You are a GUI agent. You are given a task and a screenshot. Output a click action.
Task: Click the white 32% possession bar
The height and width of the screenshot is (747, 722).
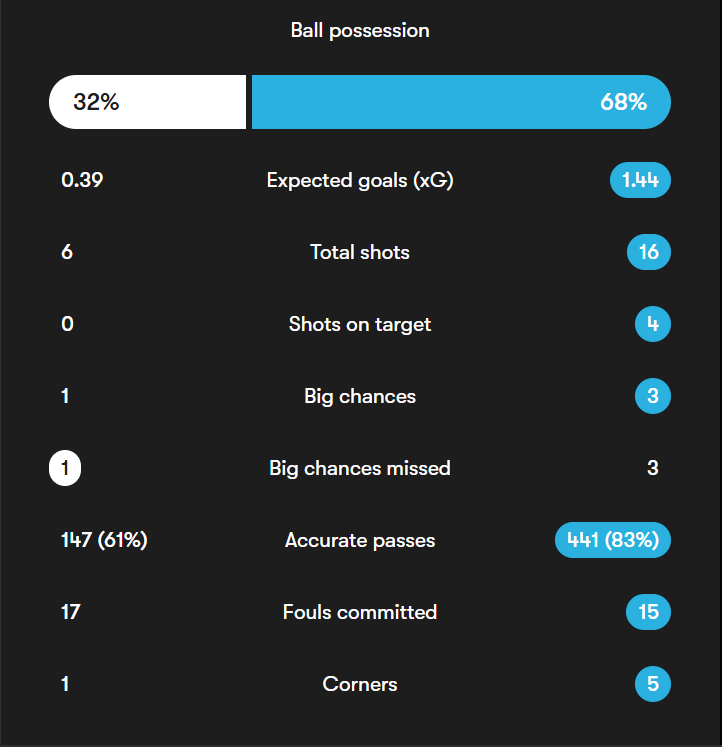coord(147,102)
